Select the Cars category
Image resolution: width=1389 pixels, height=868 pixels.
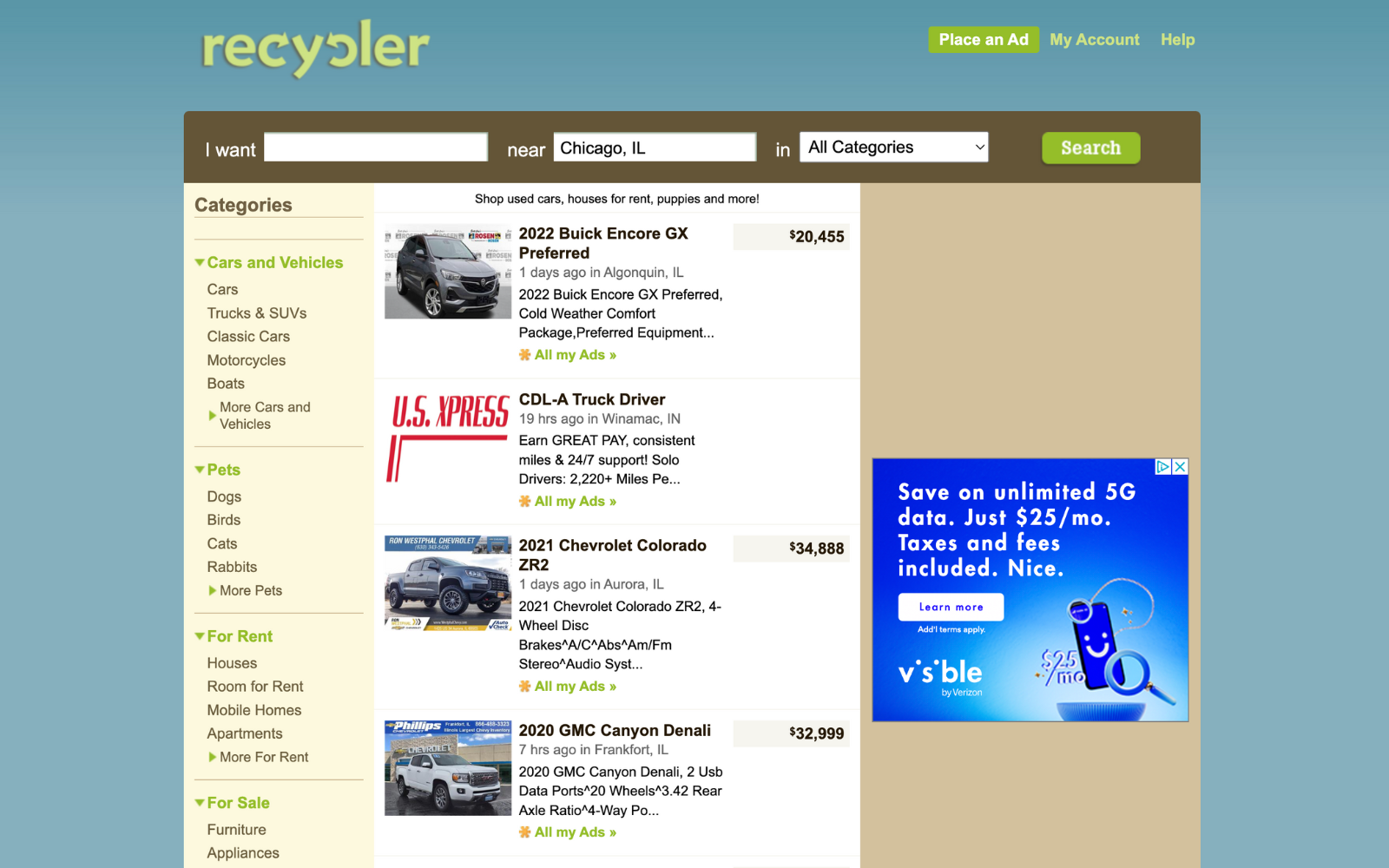(222, 290)
